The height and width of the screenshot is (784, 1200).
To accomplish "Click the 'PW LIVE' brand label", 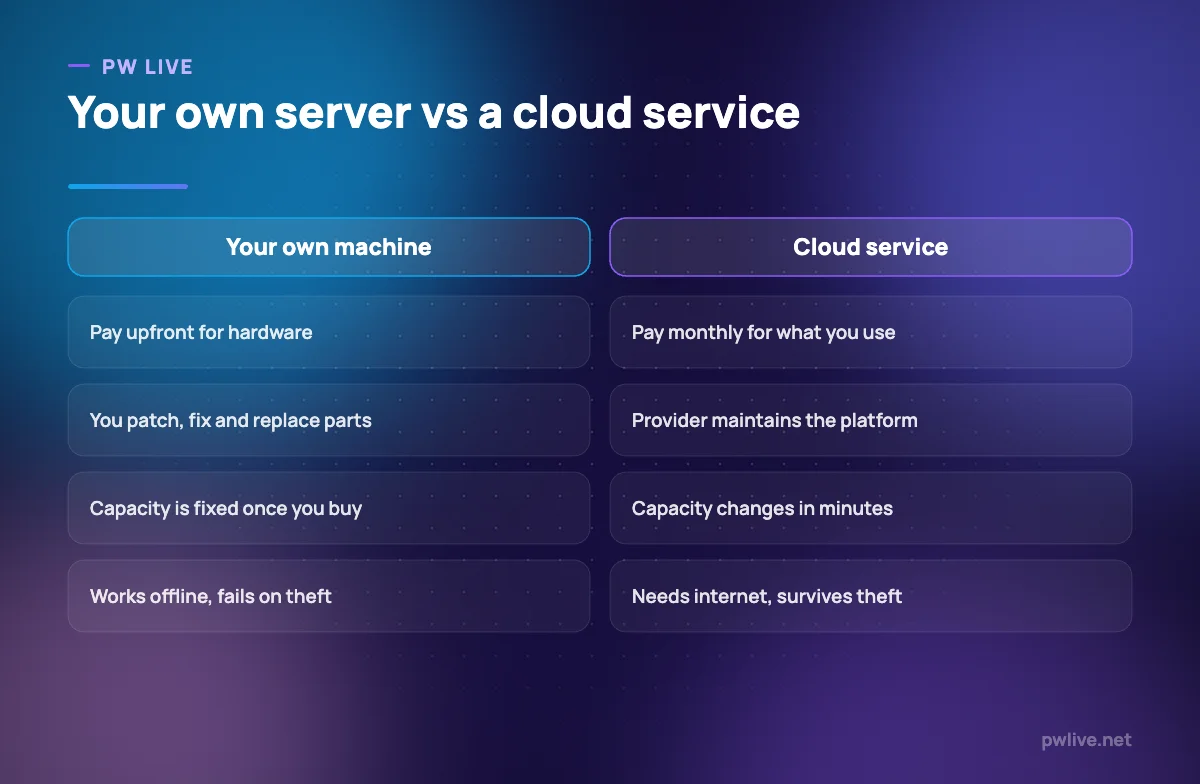I will (147, 67).
